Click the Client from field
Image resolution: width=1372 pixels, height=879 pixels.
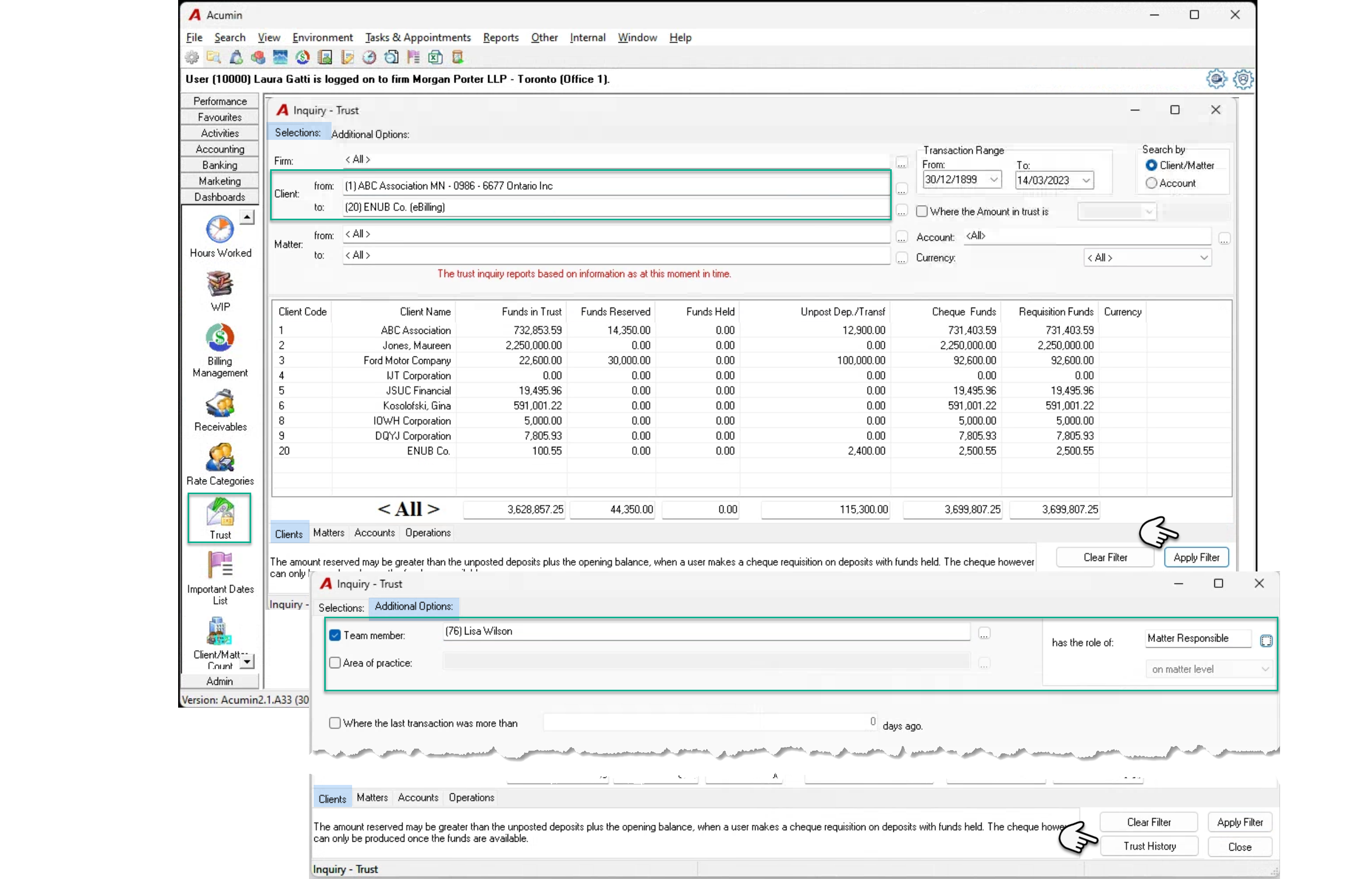tap(615, 186)
